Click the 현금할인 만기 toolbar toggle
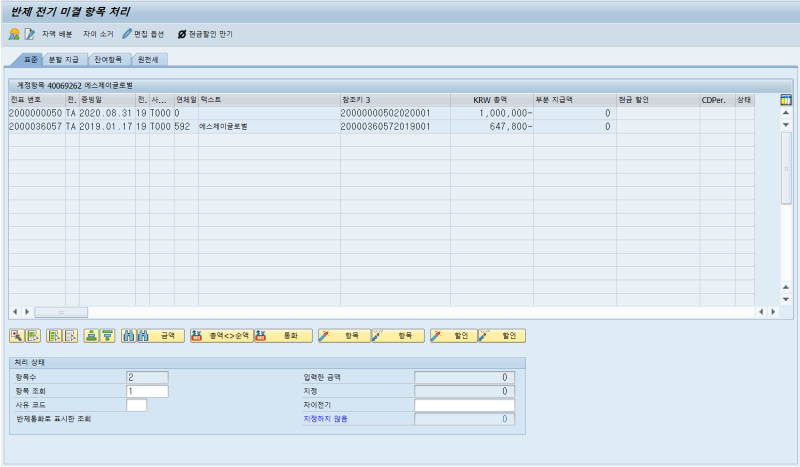This screenshot has height=467, width=800. point(205,34)
